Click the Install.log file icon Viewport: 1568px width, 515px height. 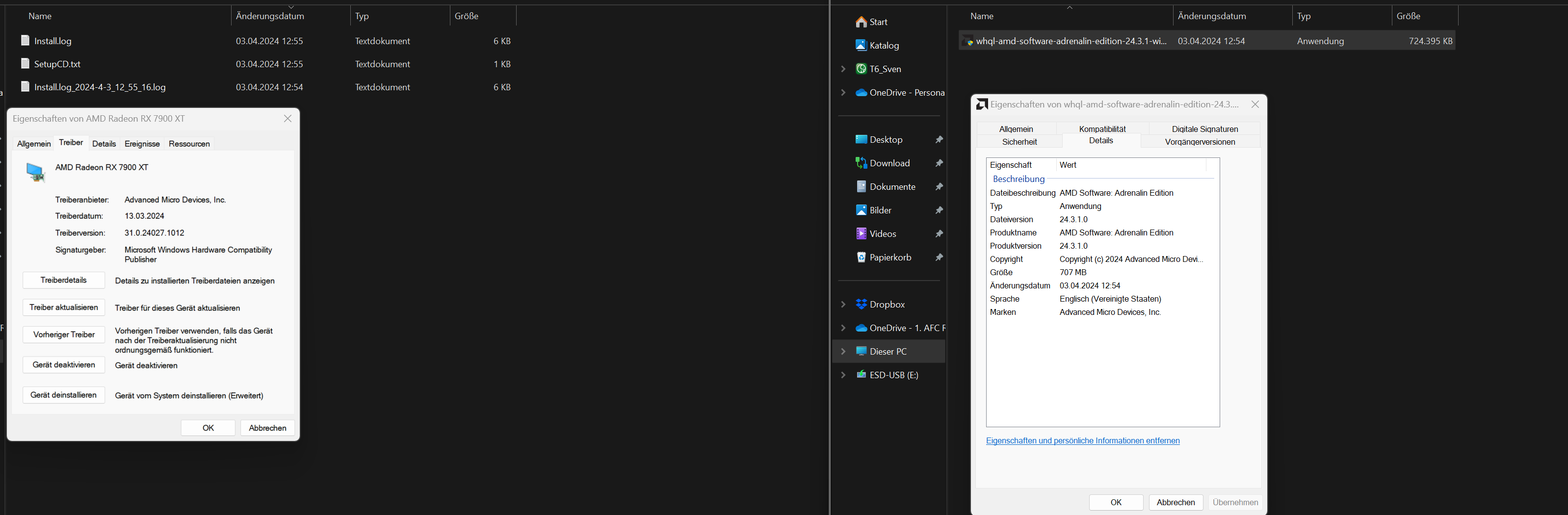tap(25, 41)
